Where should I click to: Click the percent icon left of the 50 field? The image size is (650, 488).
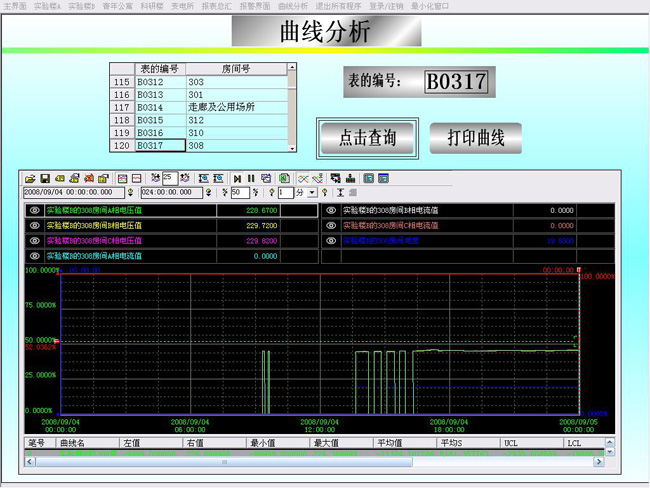(x=225, y=192)
